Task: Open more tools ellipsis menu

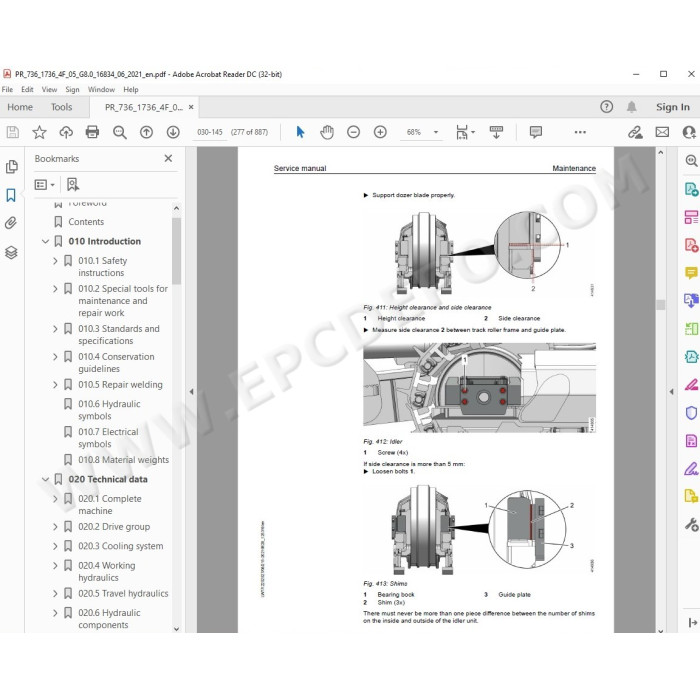Action: 580,132
